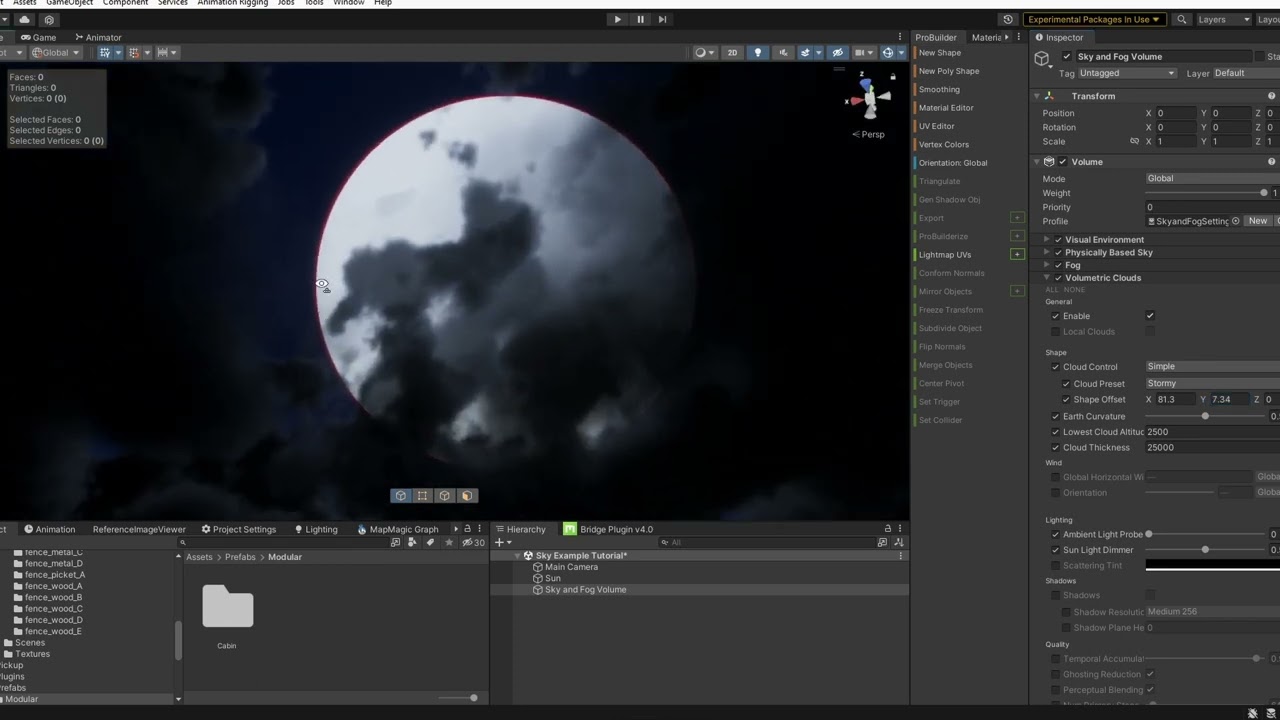Expand the Physically Based Sky override

click(1047, 253)
